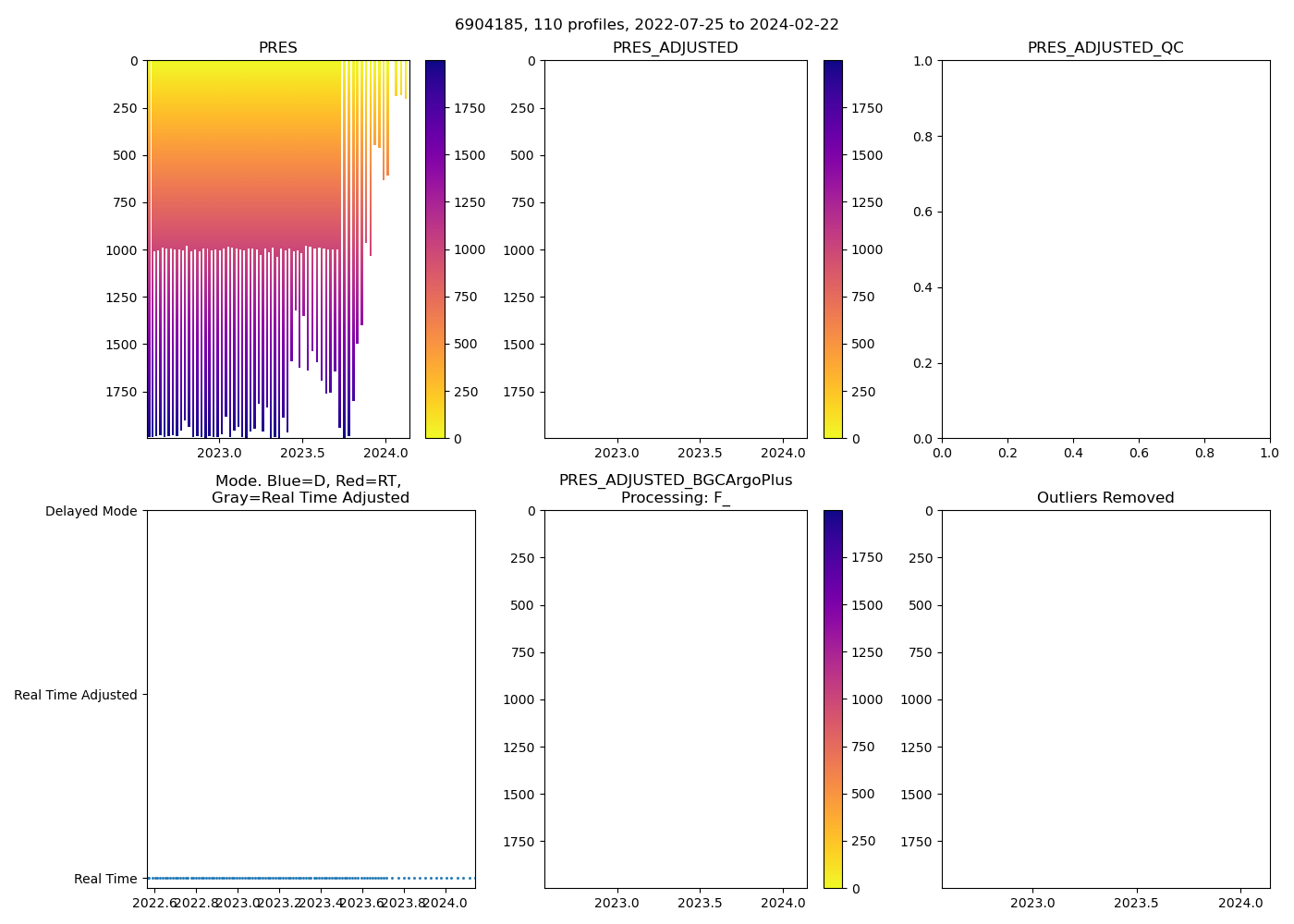
Task: Click the Delayed Mode axis label
Action: [x=91, y=511]
